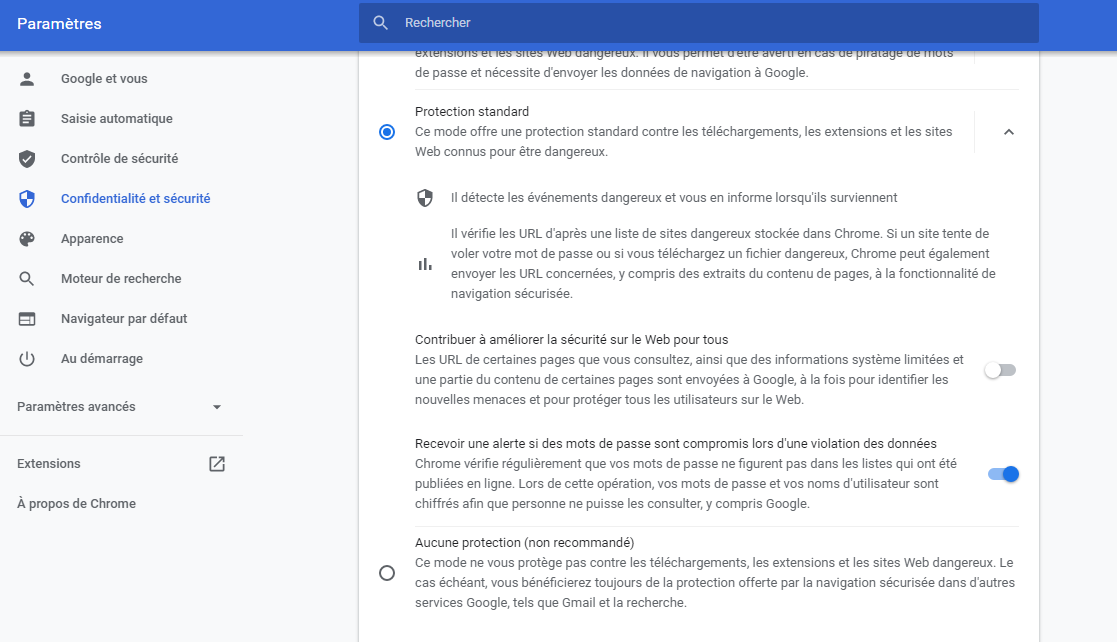1117x642 pixels.
Task: Click the Rechercher settings search field
Action: [700, 23]
